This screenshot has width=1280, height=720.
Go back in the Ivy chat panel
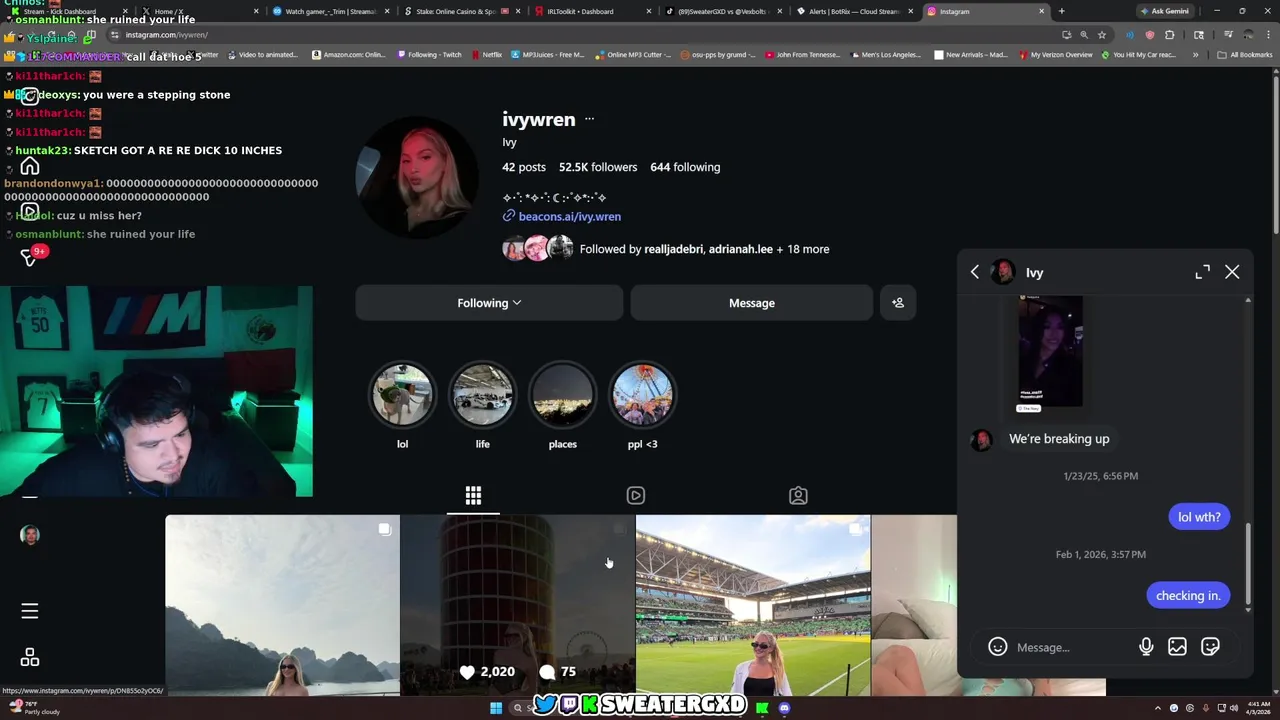[975, 272]
